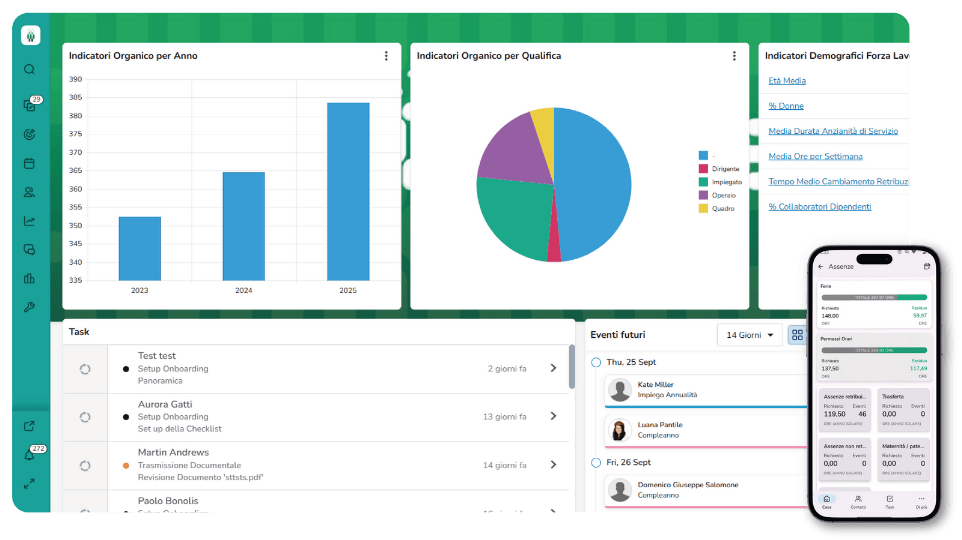Click the Task list vertical scrollbar
962x540 pixels.
pyautogui.click(x=571, y=367)
